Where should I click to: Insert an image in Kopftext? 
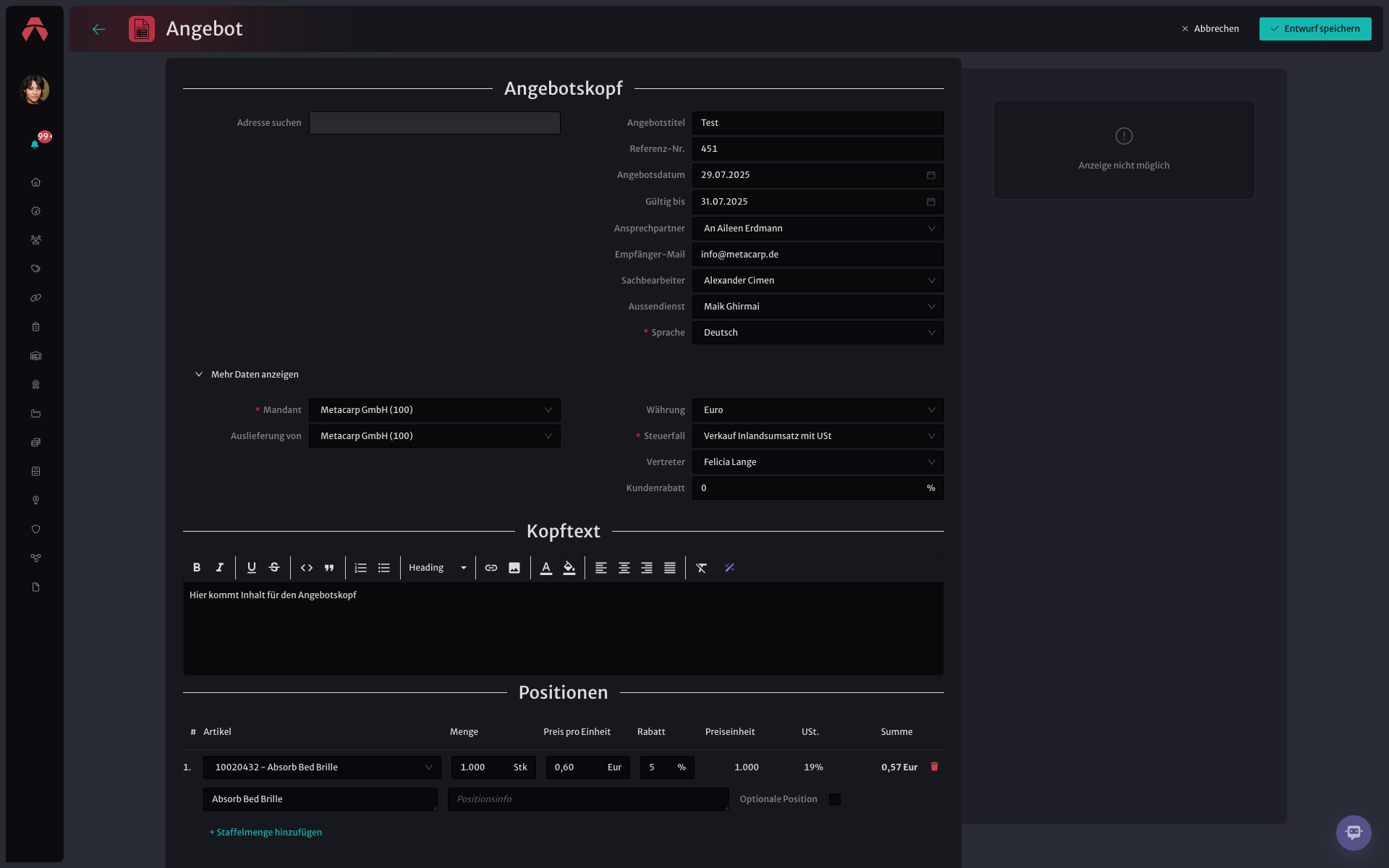point(514,568)
